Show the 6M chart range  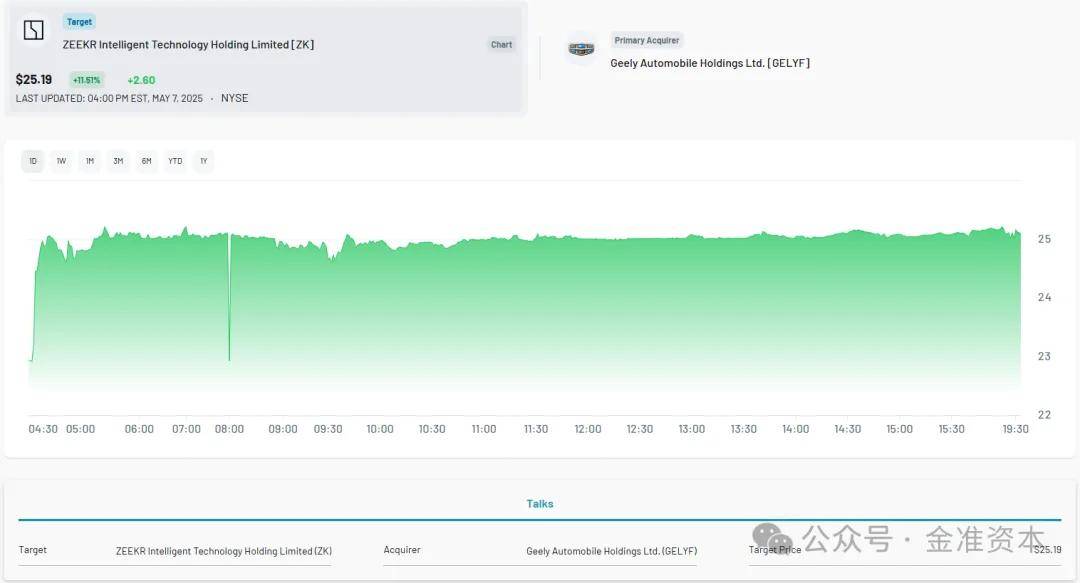(147, 161)
